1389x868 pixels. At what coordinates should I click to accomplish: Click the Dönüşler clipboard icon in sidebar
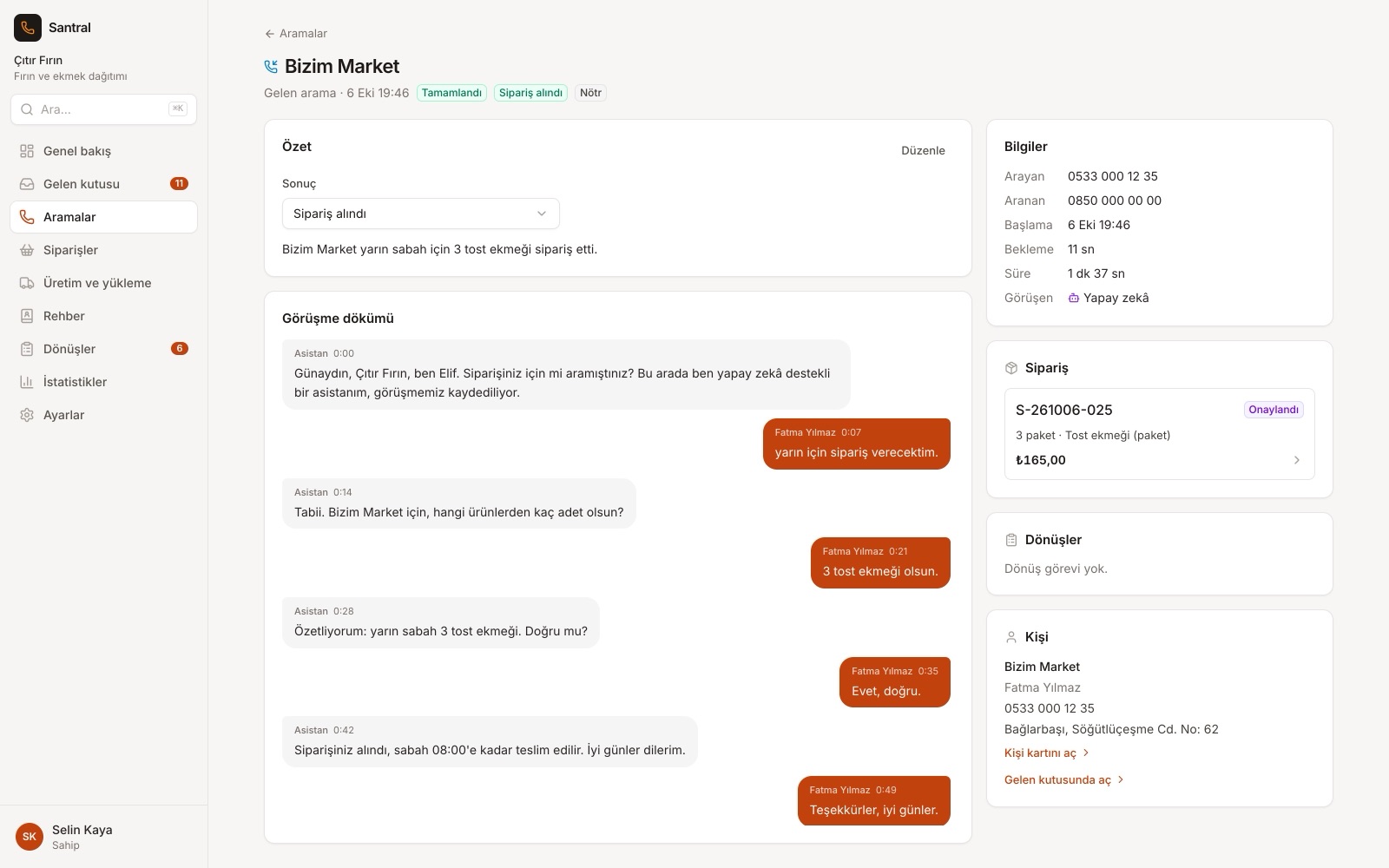coord(27,349)
